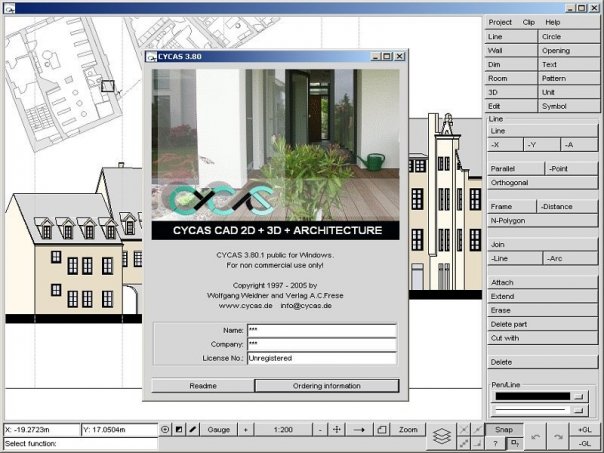The height and width of the screenshot is (453, 604).
Task: Click the black-white contrast square icon
Action: [x=179, y=430]
